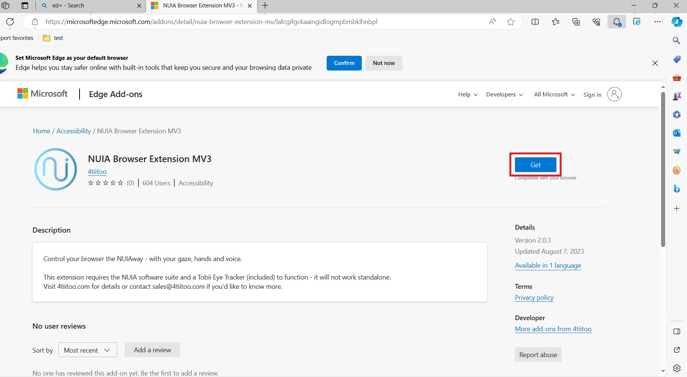Viewport: 687px width, 377px height.
Task: Click the Report abuse button
Action: coord(538,355)
